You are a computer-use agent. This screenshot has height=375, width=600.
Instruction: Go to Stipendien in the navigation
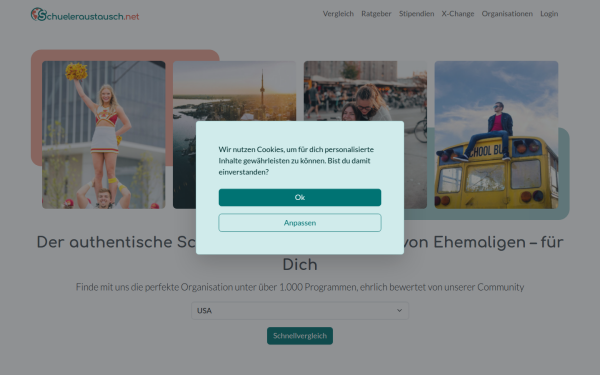pyautogui.click(x=416, y=14)
